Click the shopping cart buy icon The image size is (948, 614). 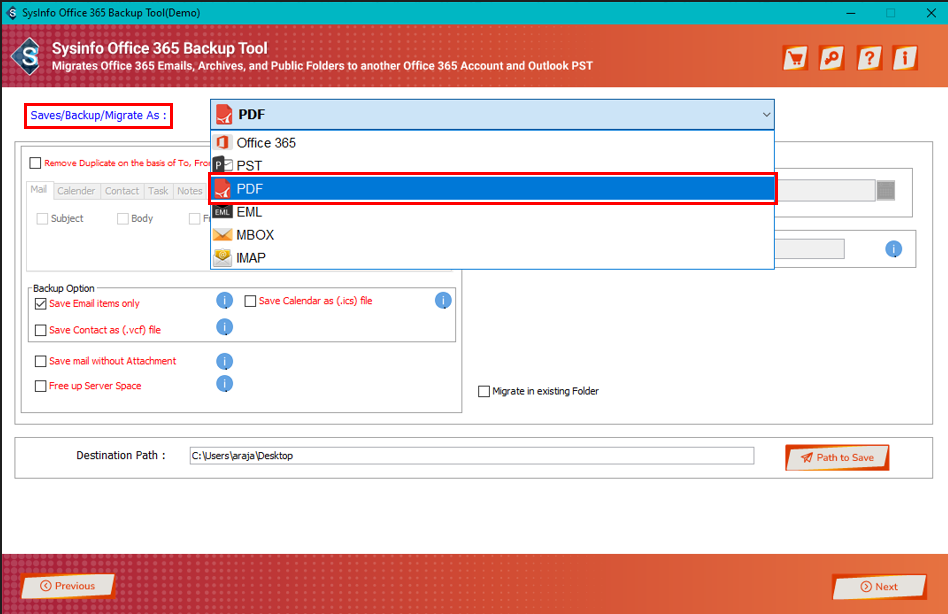click(x=795, y=58)
